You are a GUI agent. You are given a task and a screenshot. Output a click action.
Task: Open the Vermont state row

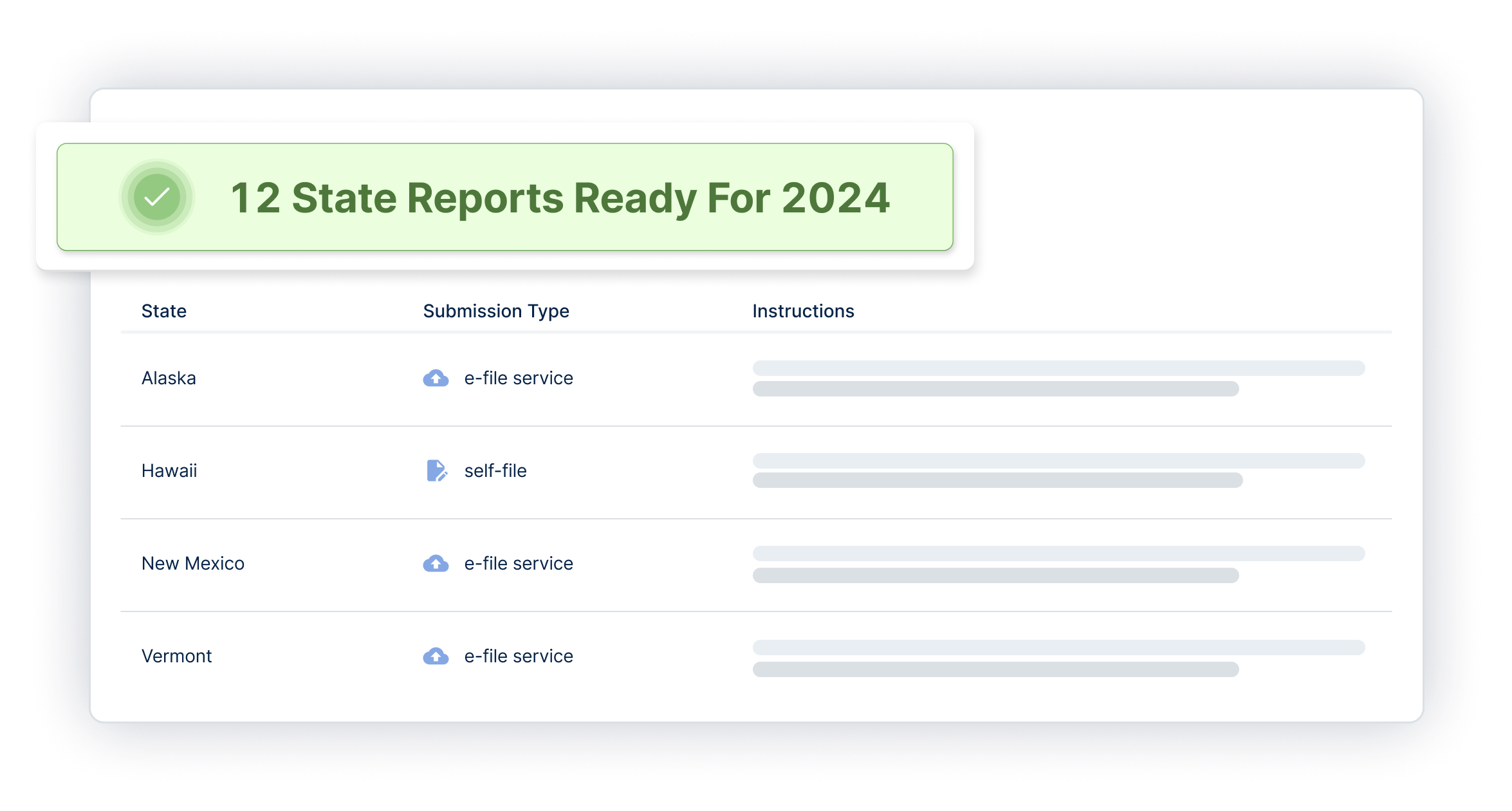pyautogui.click(x=176, y=656)
